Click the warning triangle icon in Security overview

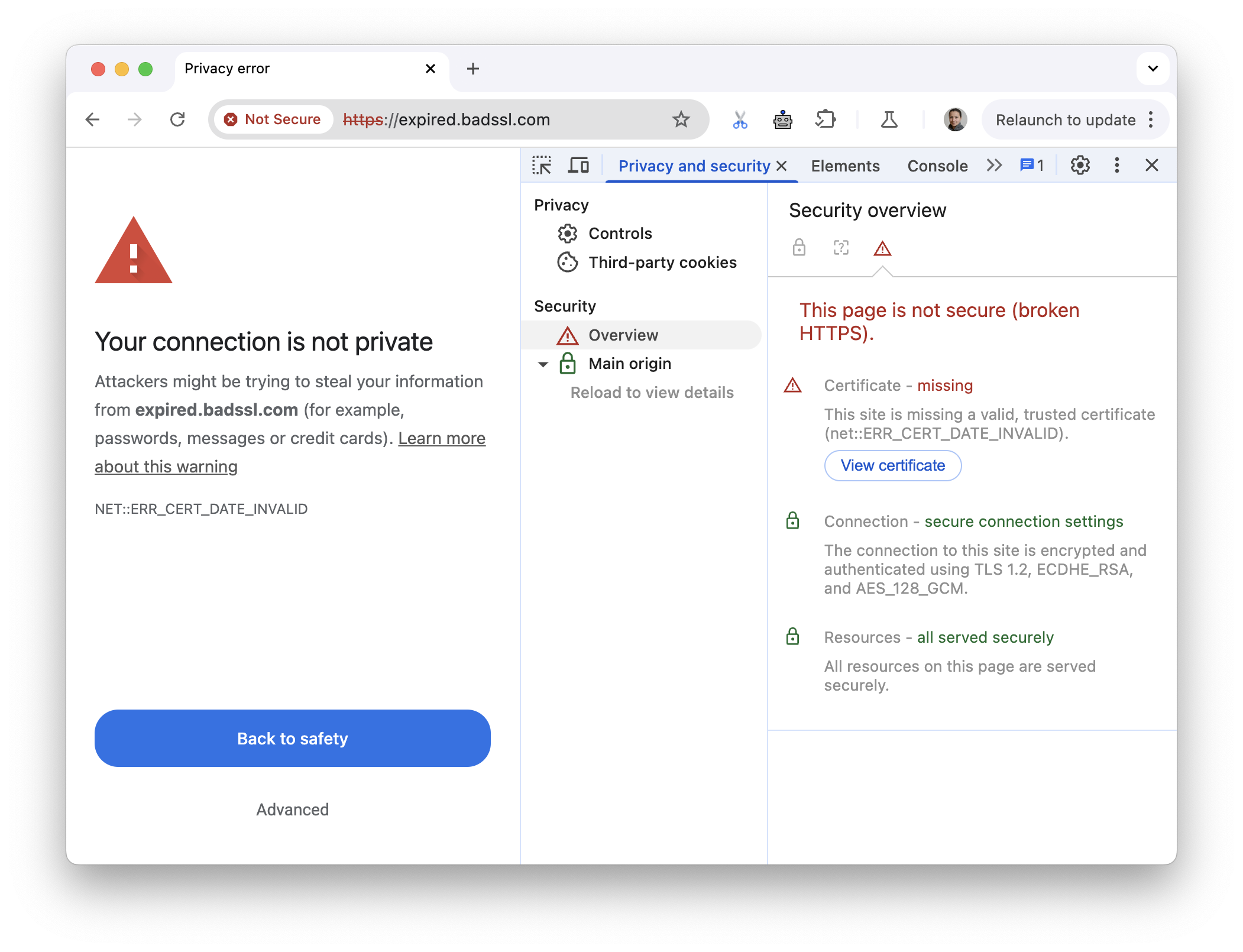[x=883, y=248]
